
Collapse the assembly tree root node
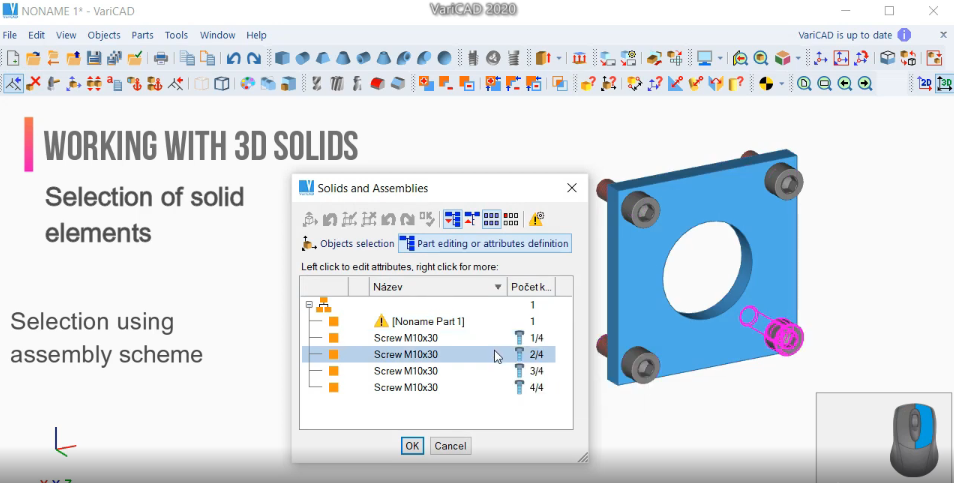[x=309, y=305]
